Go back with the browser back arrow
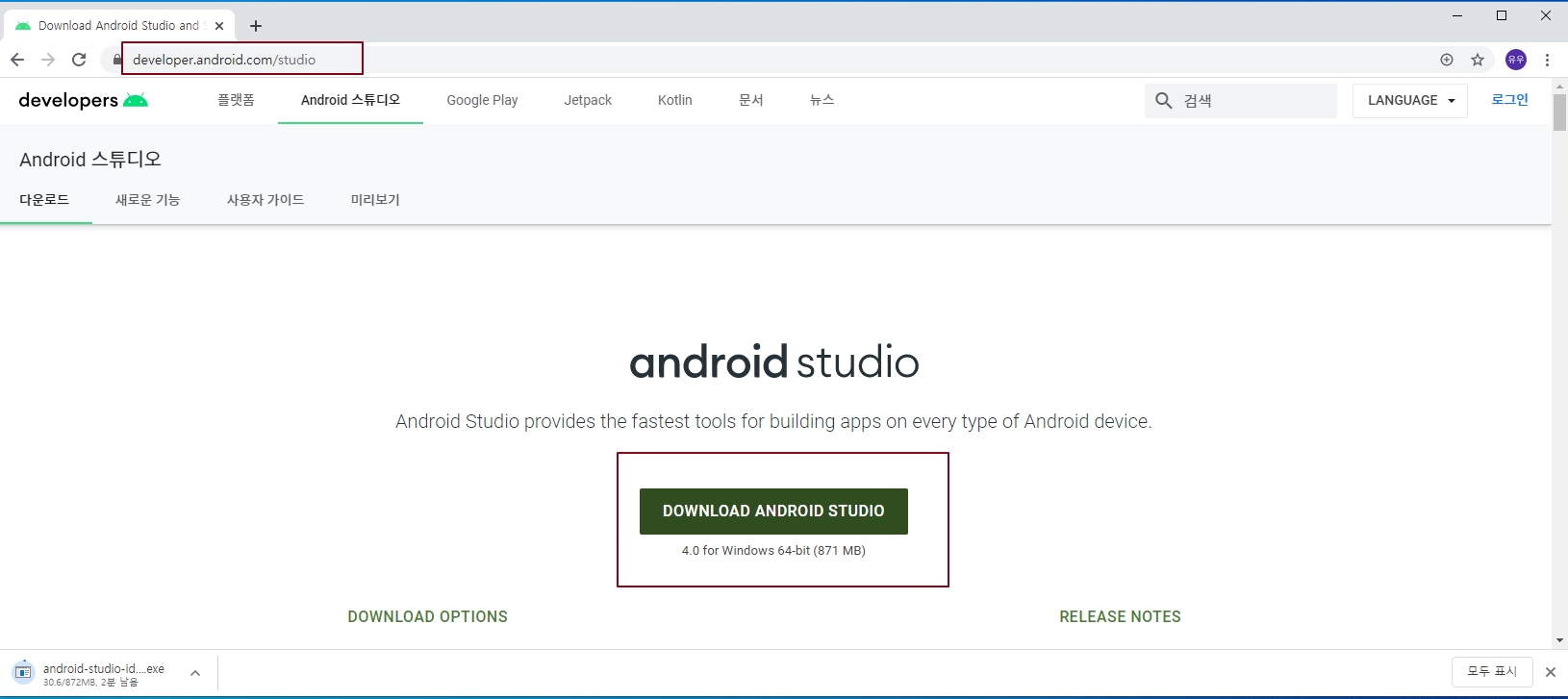1568x699 pixels. pos(17,60)
